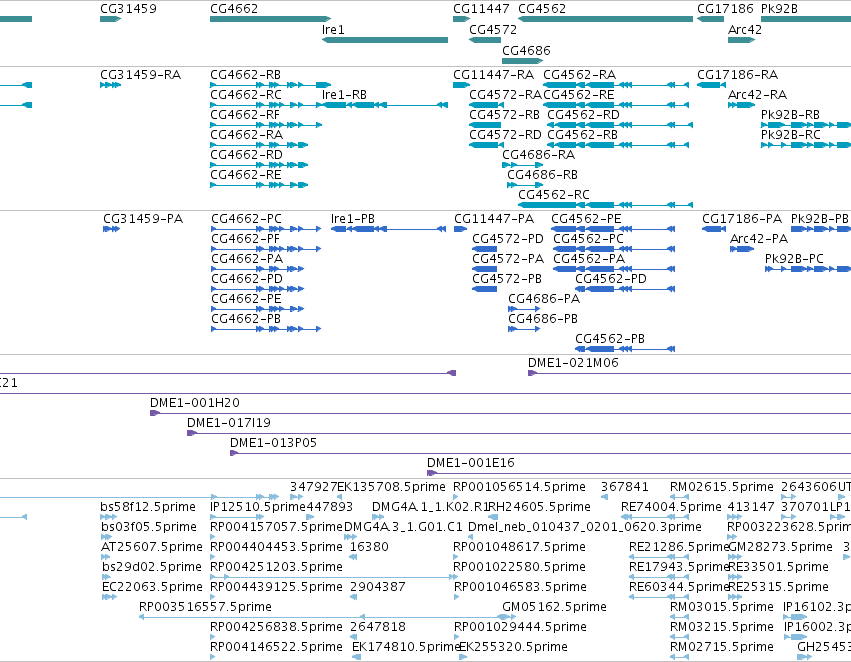Click transcript CG17186-RA
The width and height of the screenshot is (851, 662).
pos(712,85)
